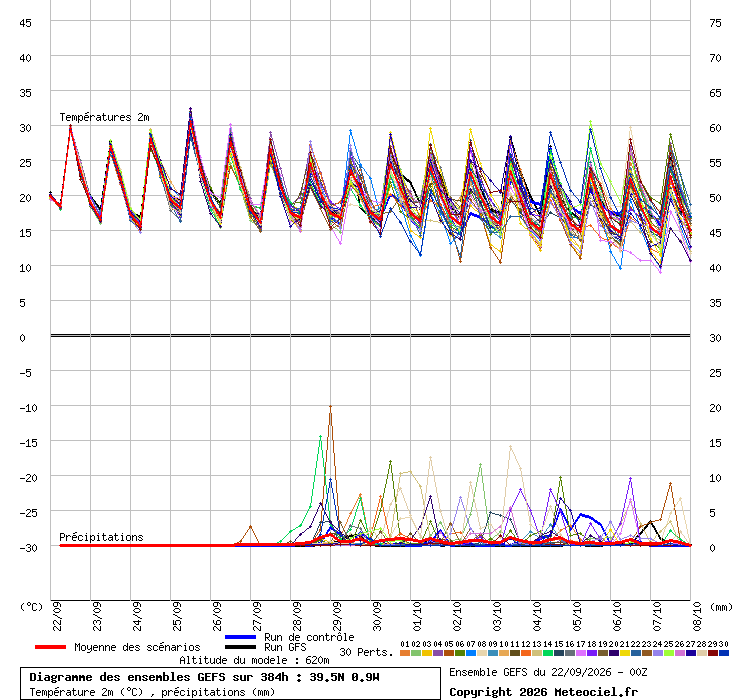This screenshot has height=700, width=740.
Task: Click the dark red perturbation 29 swatch
Action: pos(713,653)
